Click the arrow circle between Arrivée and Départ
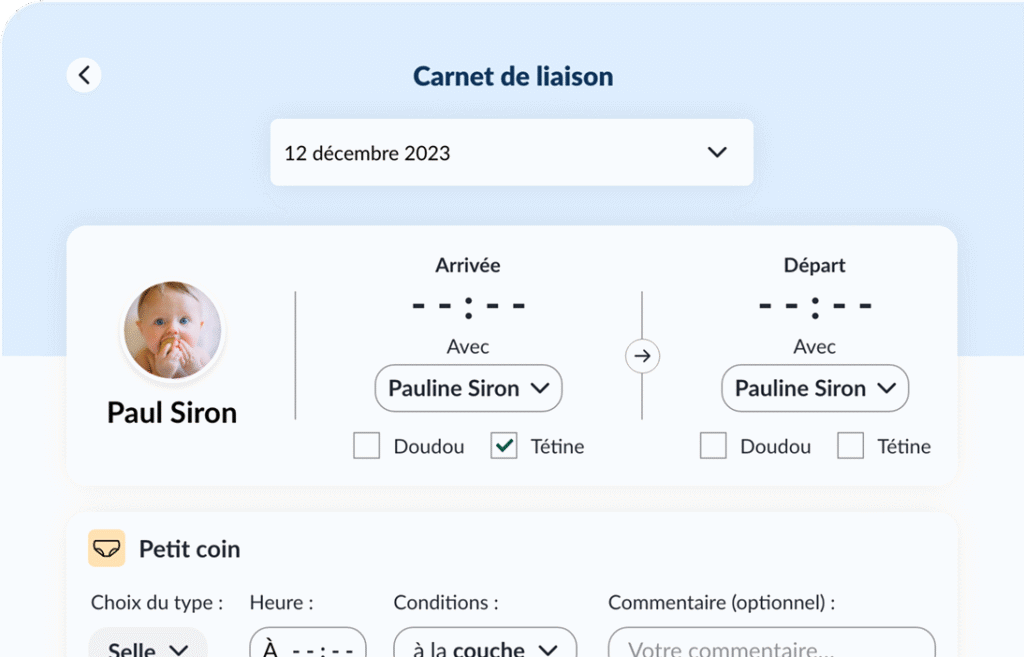This screenshot has width=1024, height=657. coord(642,356)
